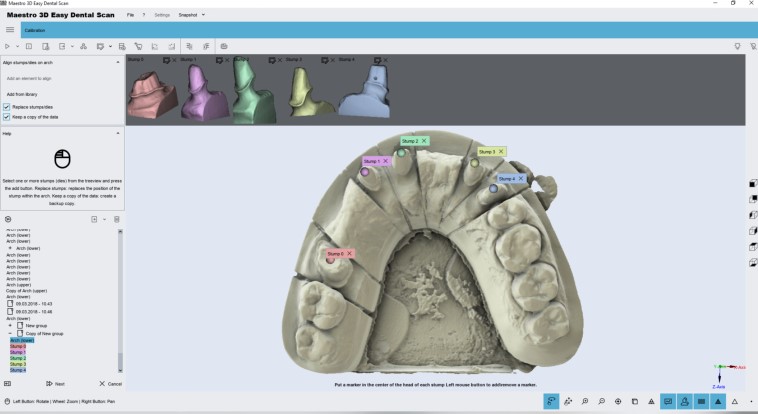Viewport: 758px width, 414px height.
Task: Open the hamburger menu icon
Action: [x=10, y=30]
